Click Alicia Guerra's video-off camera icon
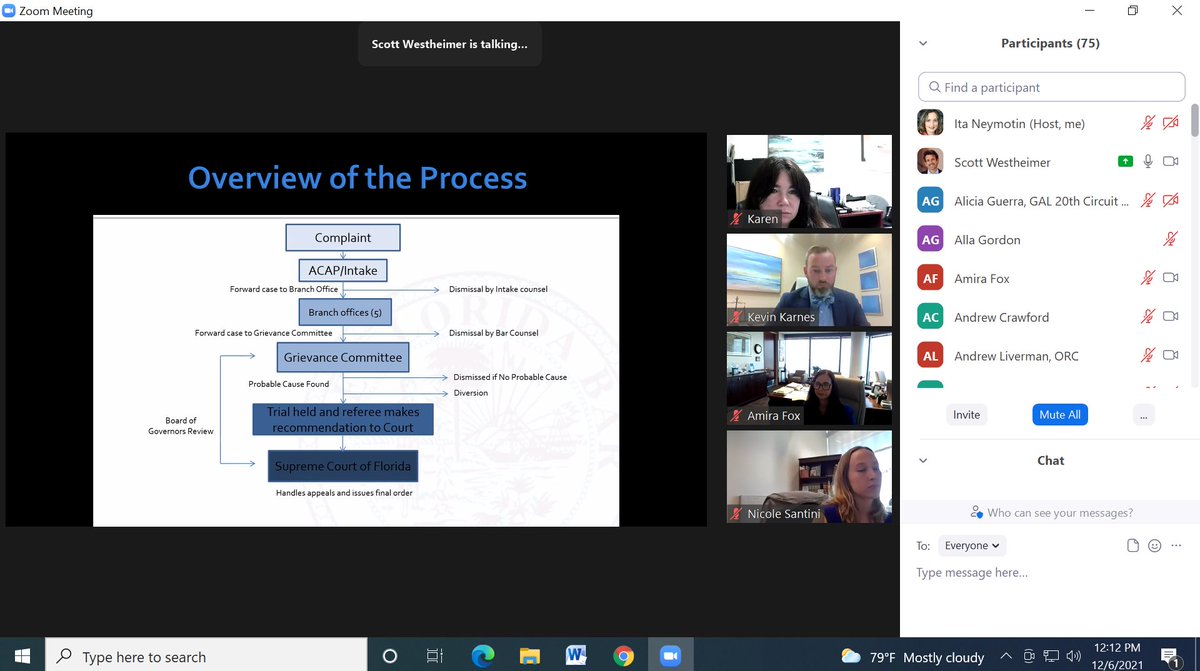 1171,201
